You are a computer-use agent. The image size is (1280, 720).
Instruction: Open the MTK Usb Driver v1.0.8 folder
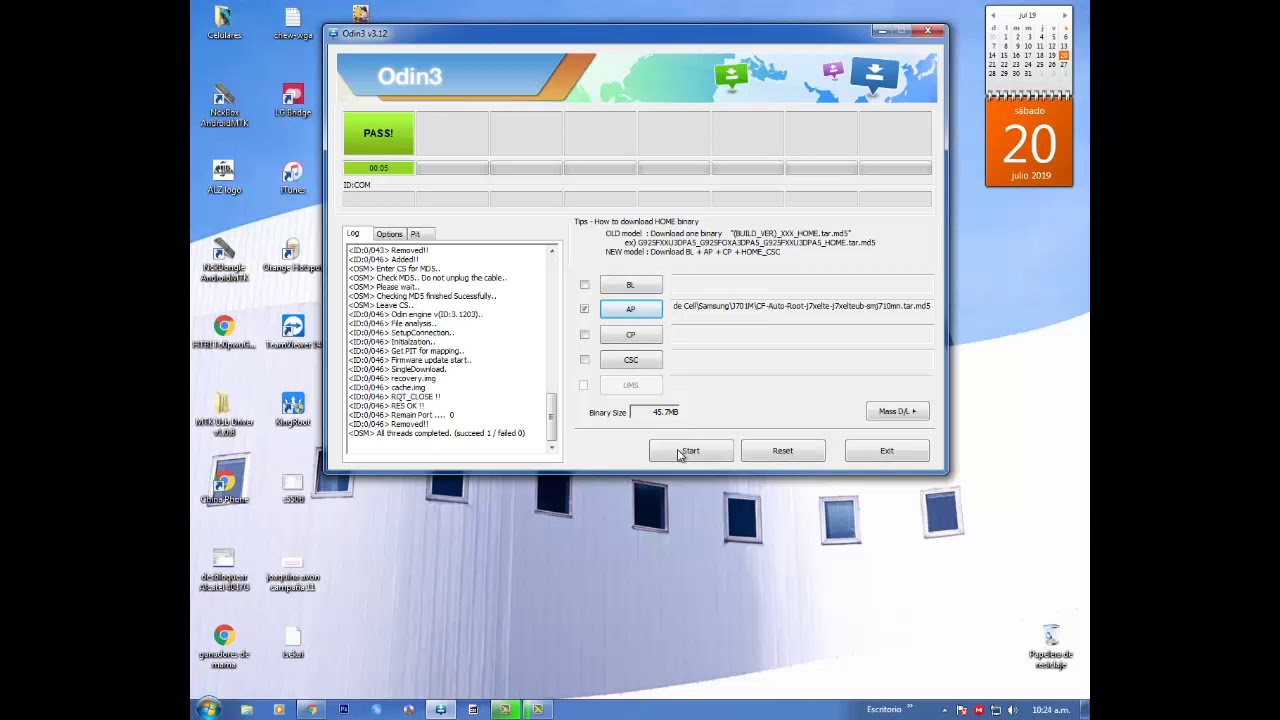pyautogui.click(x=223, y=414)
